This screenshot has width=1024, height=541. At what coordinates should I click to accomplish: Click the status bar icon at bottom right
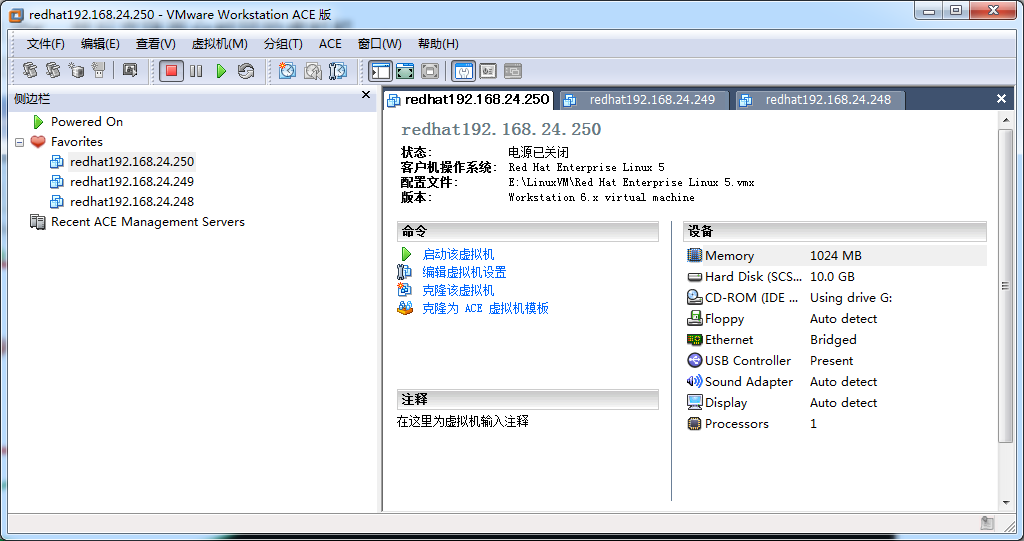click(987, 523)
